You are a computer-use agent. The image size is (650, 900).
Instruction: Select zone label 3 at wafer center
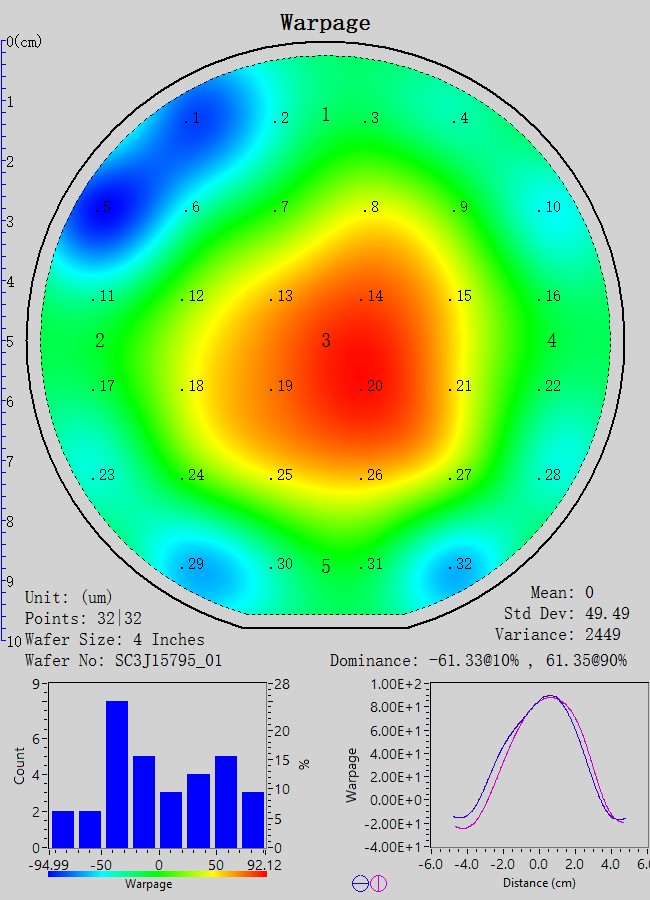tap(326, 341)
